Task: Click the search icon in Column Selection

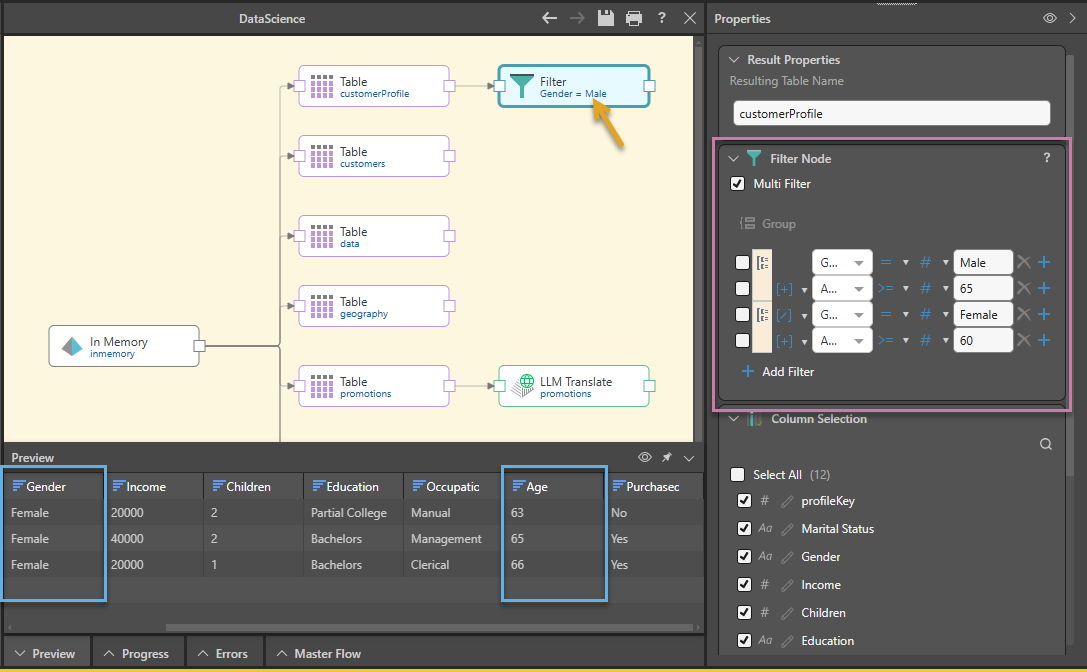Action: coord(1045,445)
